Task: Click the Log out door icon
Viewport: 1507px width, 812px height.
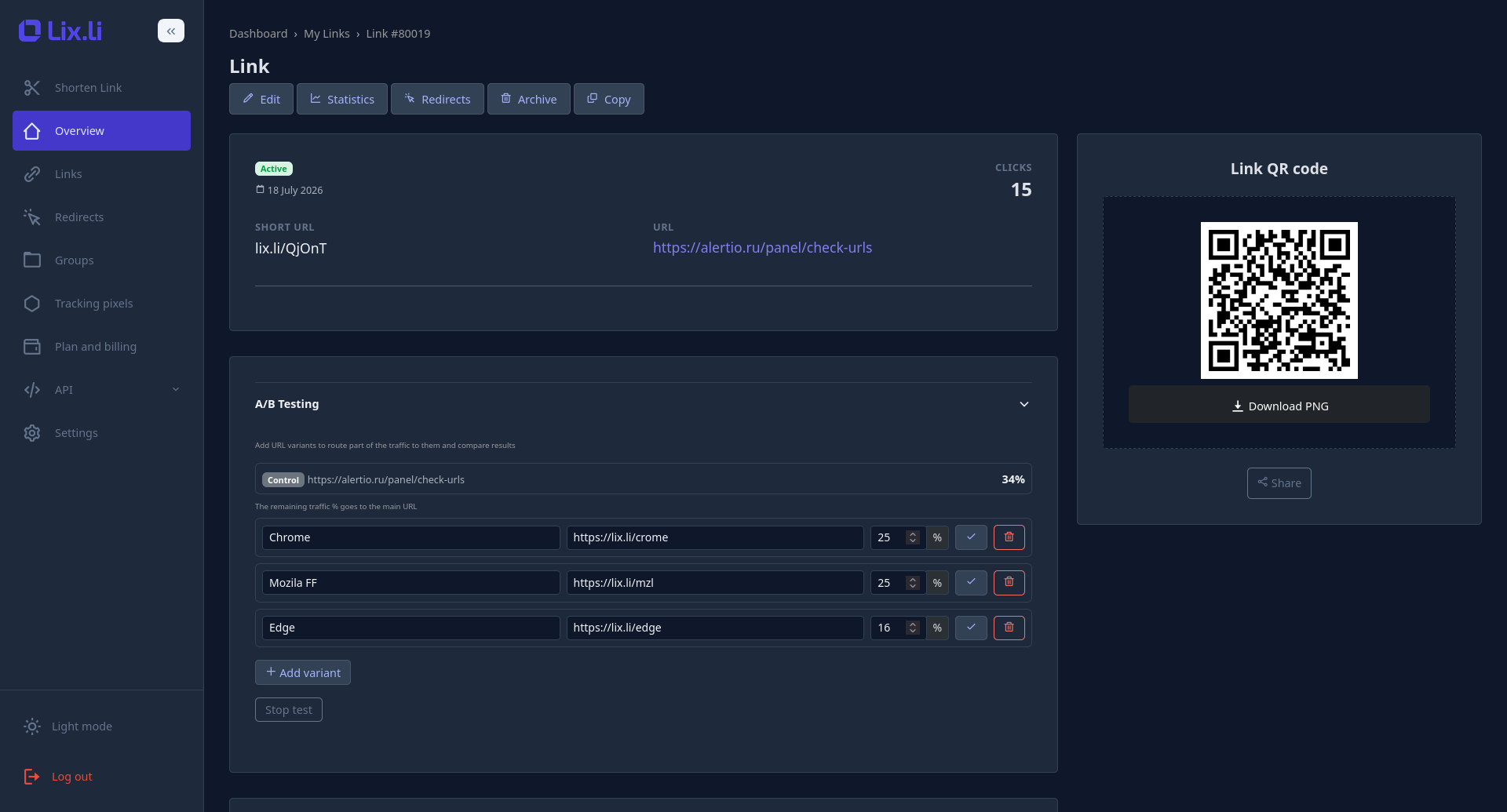Action: [x=32, y=777]
